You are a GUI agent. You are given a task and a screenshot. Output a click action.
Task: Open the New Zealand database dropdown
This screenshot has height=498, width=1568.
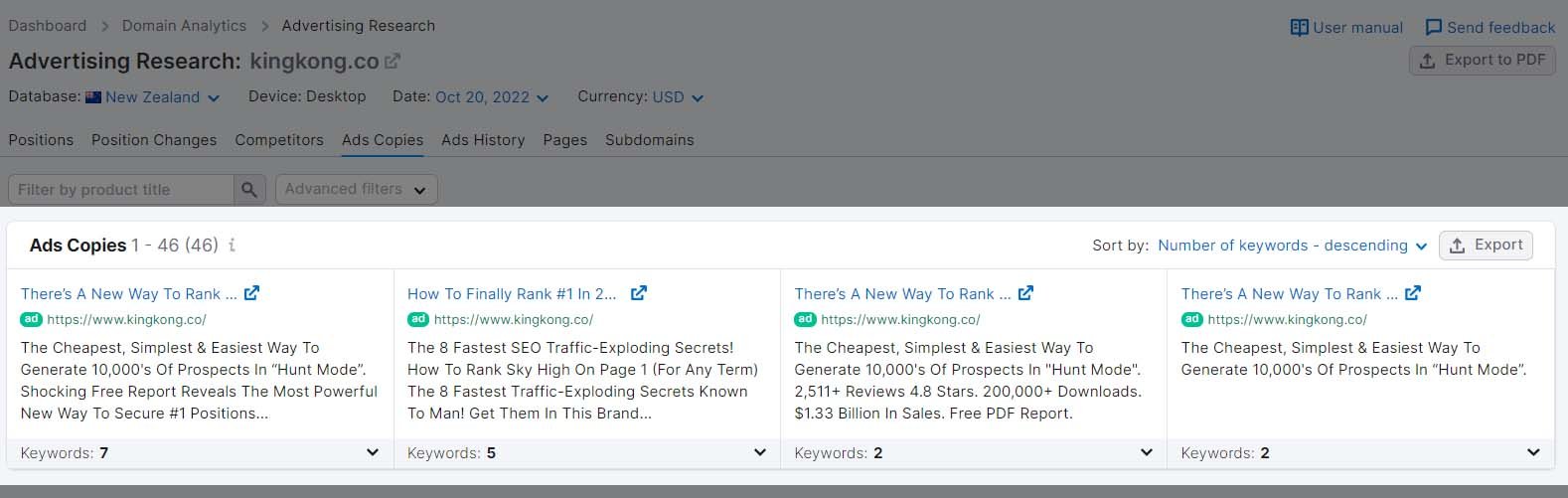point(153,97)
